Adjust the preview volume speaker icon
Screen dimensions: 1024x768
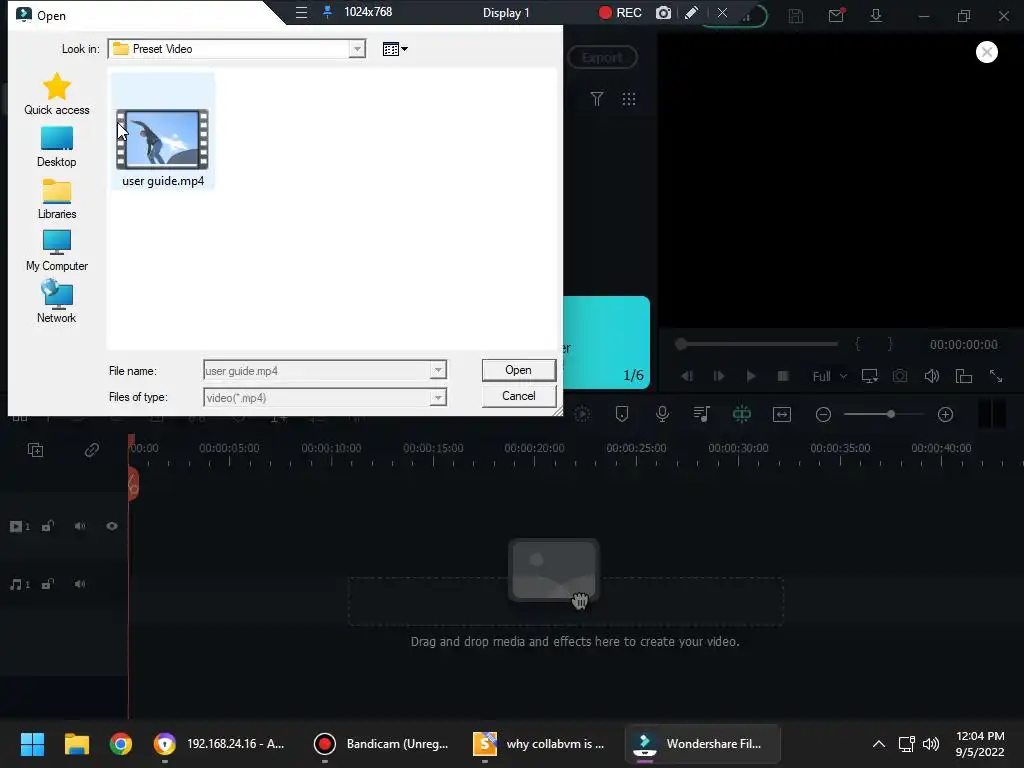932,376
